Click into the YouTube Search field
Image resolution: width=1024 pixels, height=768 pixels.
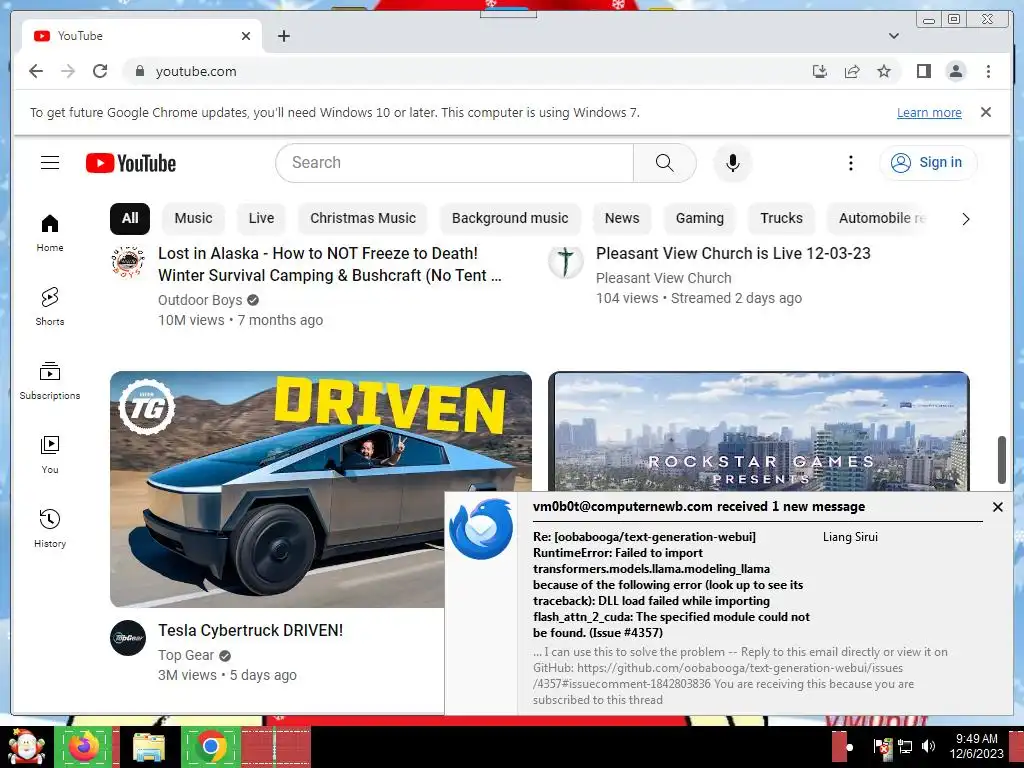455,163
